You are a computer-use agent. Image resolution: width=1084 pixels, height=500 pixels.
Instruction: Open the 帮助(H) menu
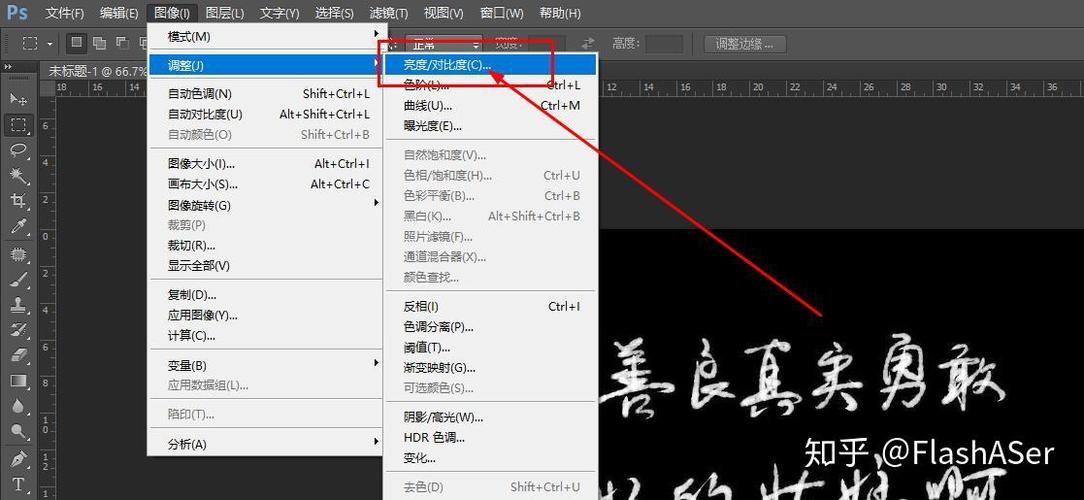(x=560, y=13)
